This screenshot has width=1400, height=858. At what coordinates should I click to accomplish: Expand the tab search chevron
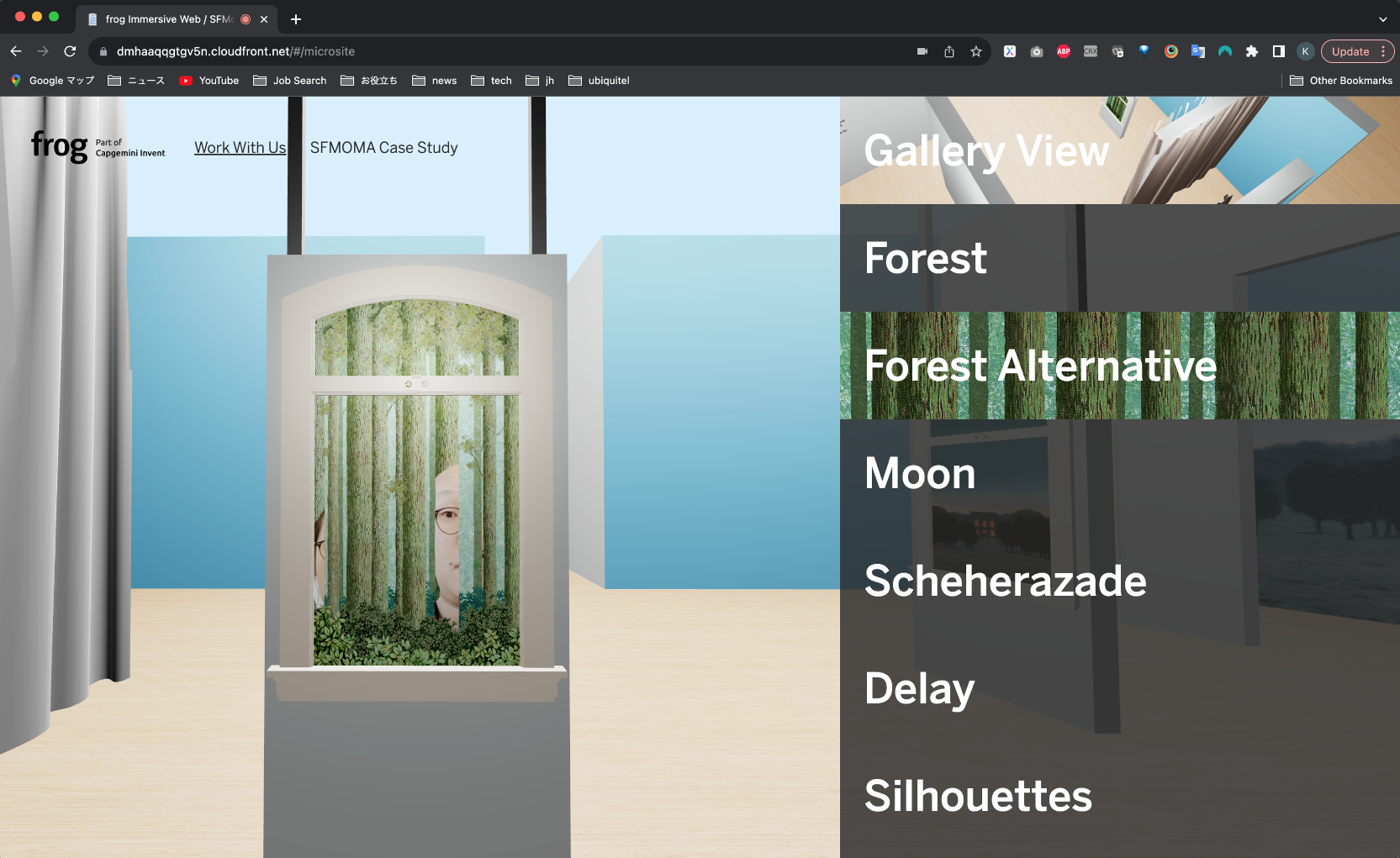1383,19
